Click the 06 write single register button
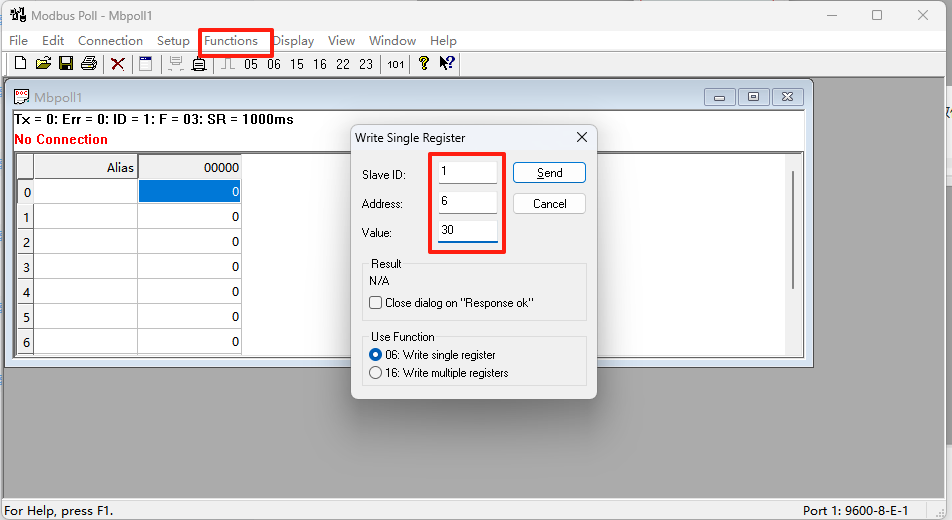 pyautogui.click(x=274, y=64)
